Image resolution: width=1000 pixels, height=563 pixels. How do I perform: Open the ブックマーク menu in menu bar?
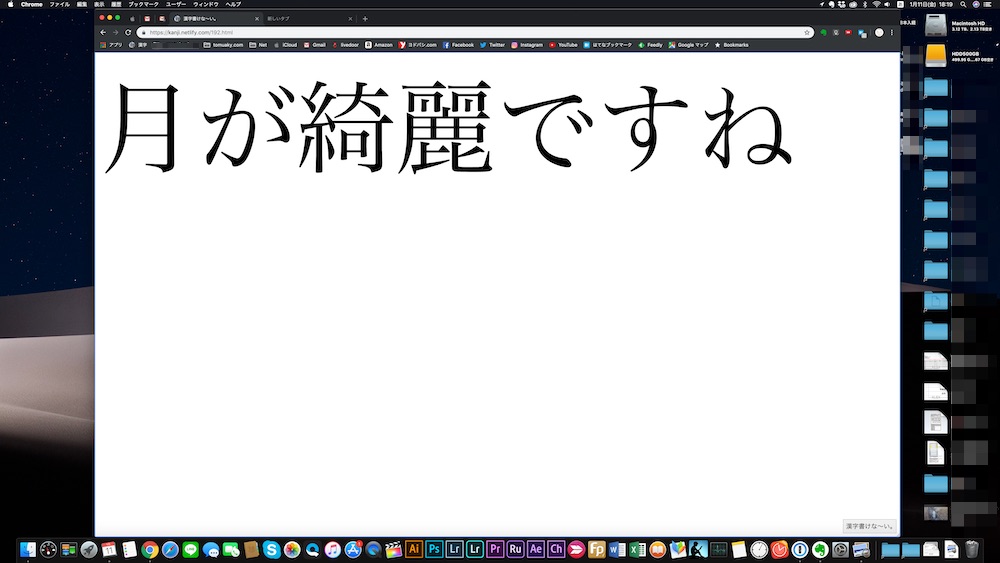[143, 4]
